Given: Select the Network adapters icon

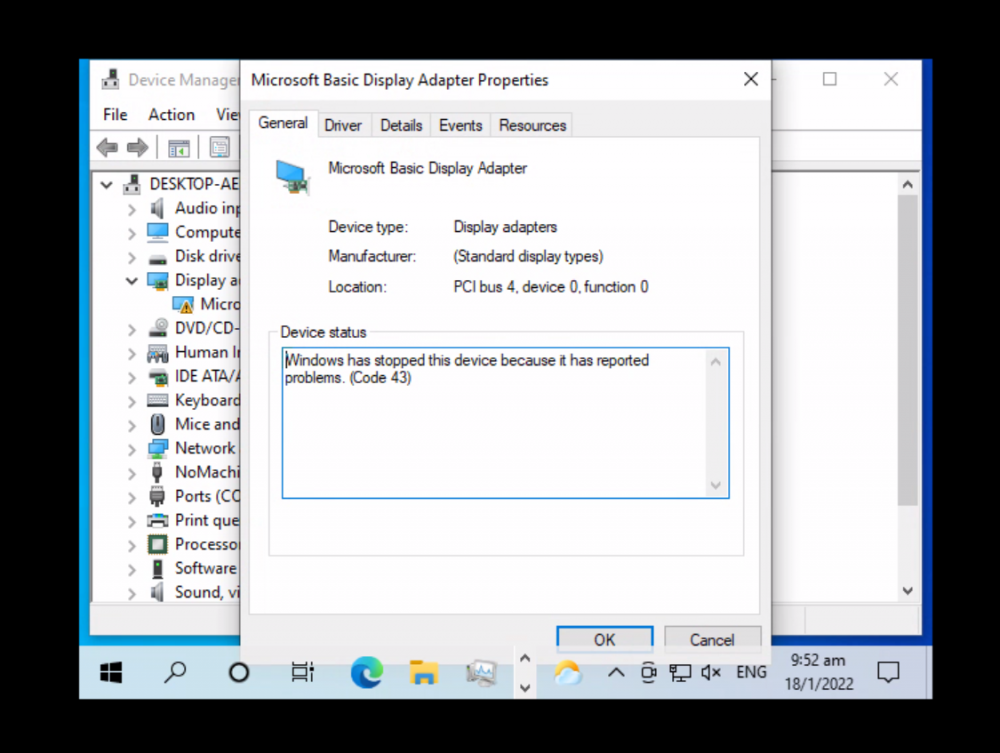Looking at the screenshot, I should [x=158, y=448].
